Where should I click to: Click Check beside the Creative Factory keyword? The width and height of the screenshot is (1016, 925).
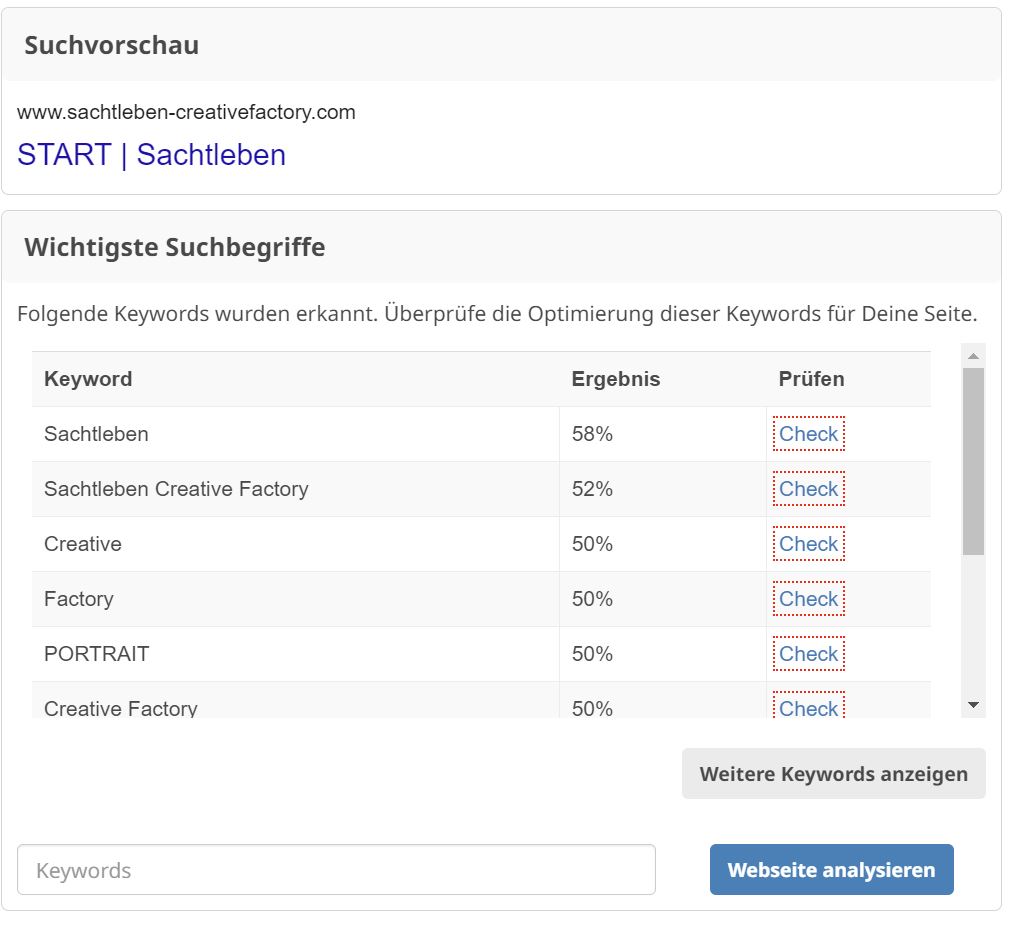coord(808,707)
